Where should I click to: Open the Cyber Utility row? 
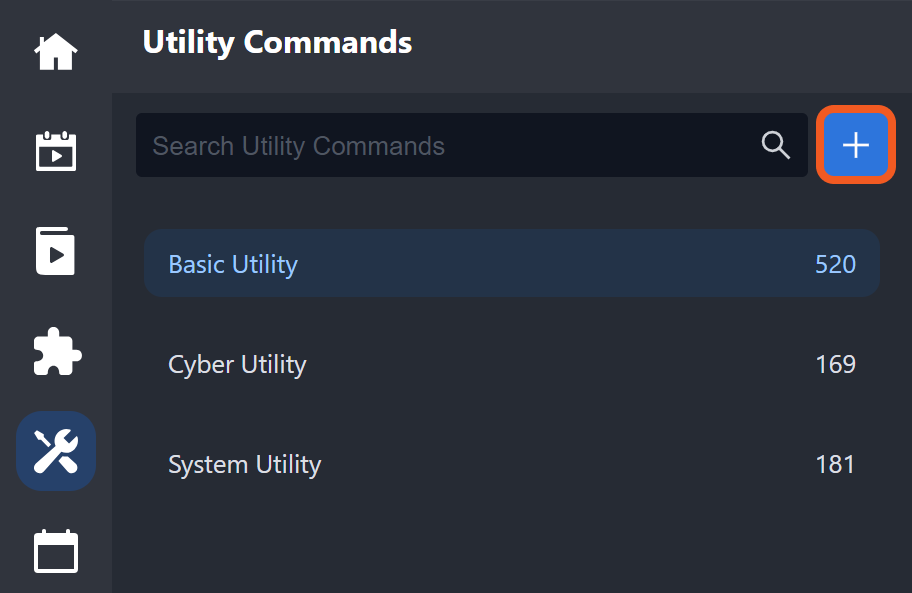510,364
